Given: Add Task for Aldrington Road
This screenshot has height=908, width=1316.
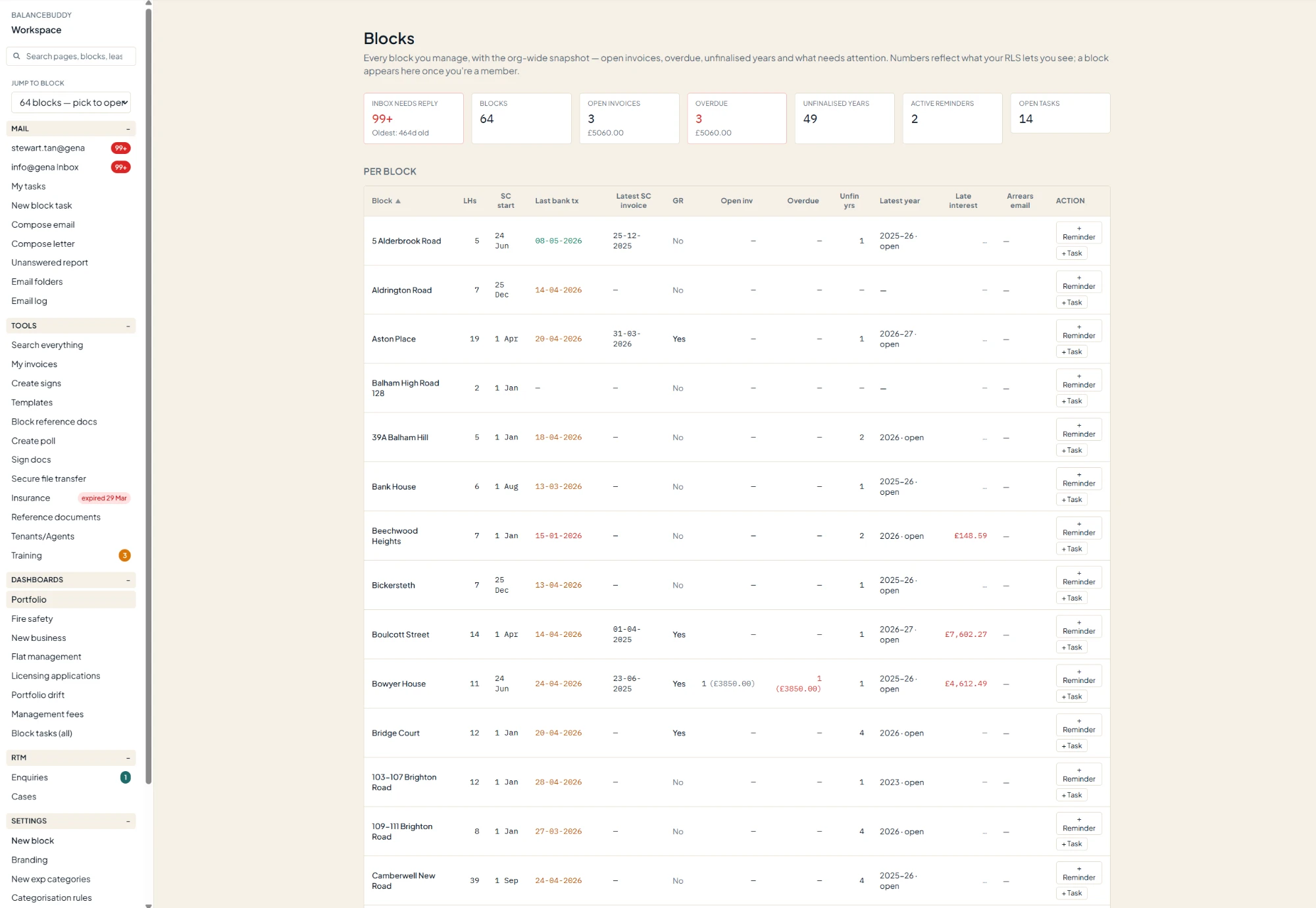Looking at the screenshot, I should pyautogui.click(x=1071, y=303).
